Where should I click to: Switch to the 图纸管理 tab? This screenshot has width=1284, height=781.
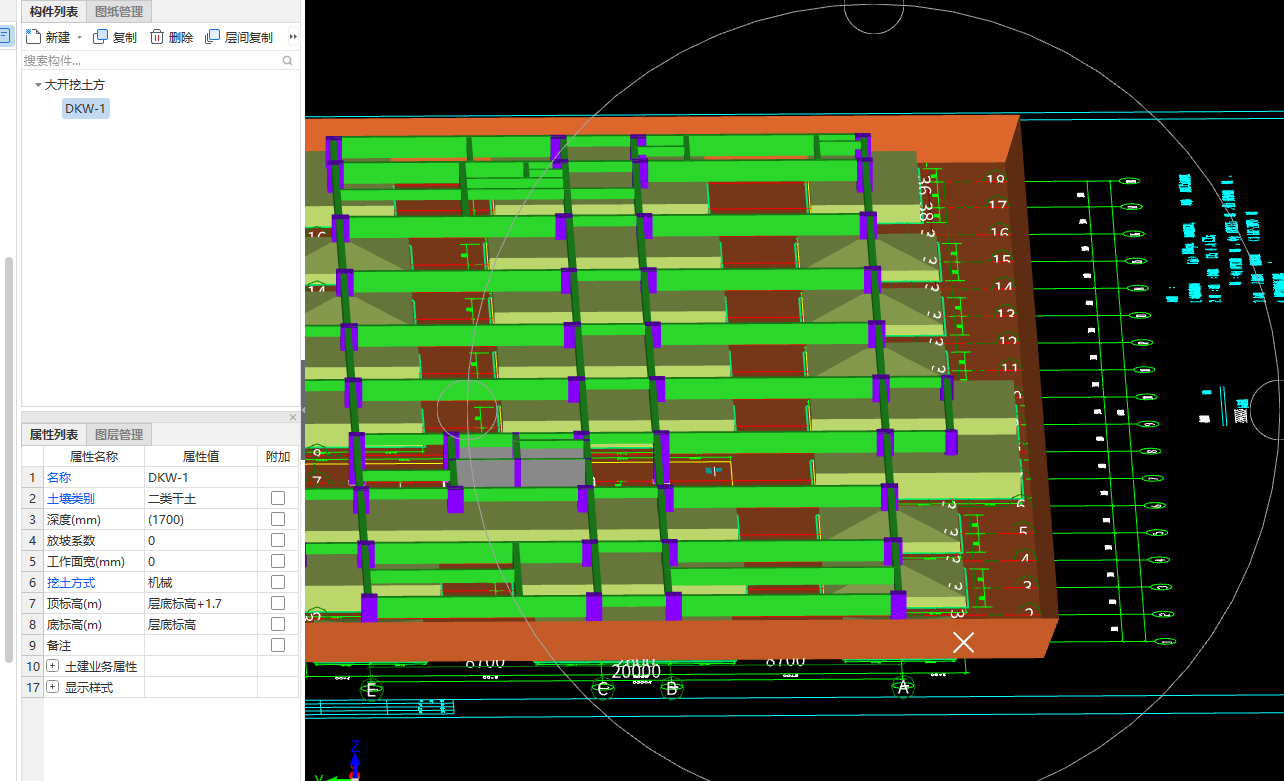pyautogui.click(x=119, y=12)
